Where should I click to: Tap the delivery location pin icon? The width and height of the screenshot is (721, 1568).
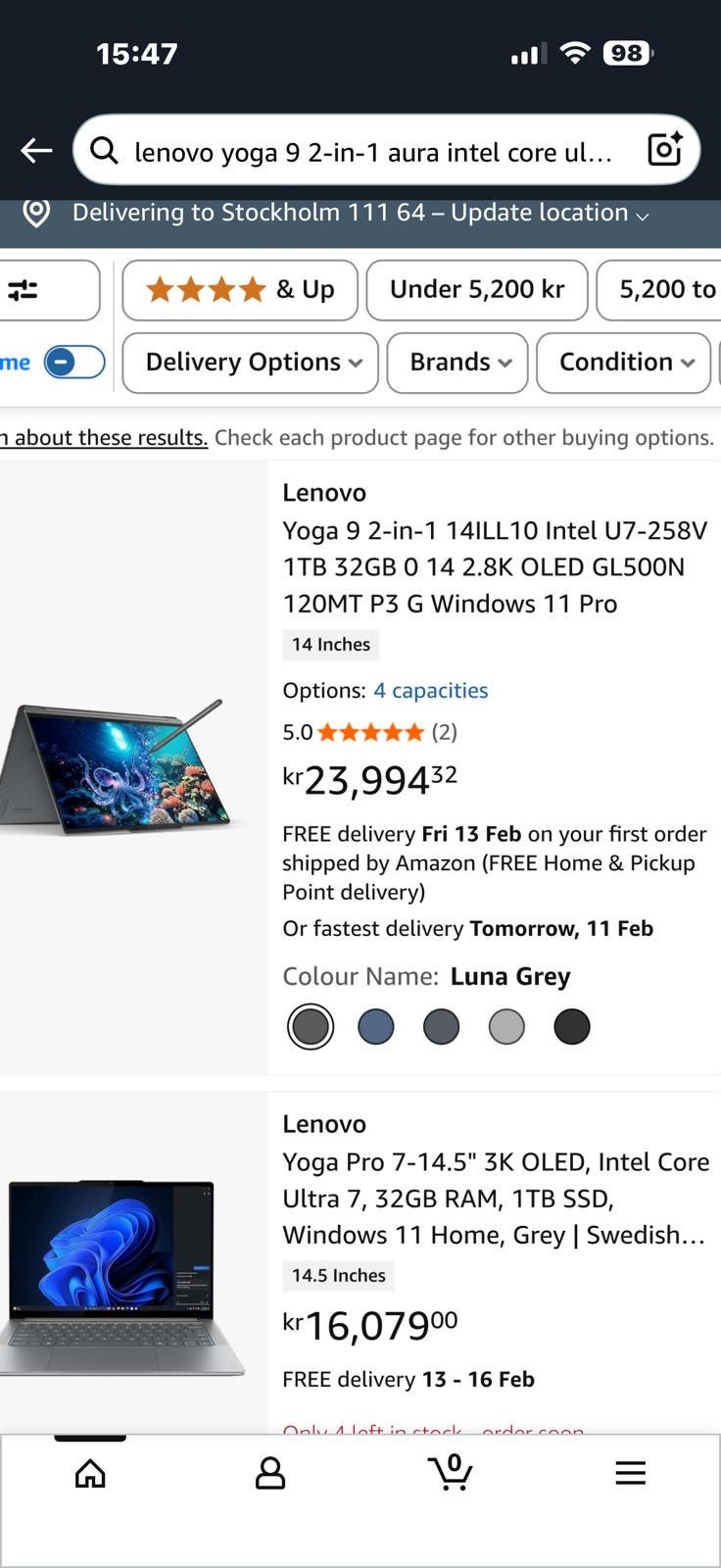[x=36, y=213]
